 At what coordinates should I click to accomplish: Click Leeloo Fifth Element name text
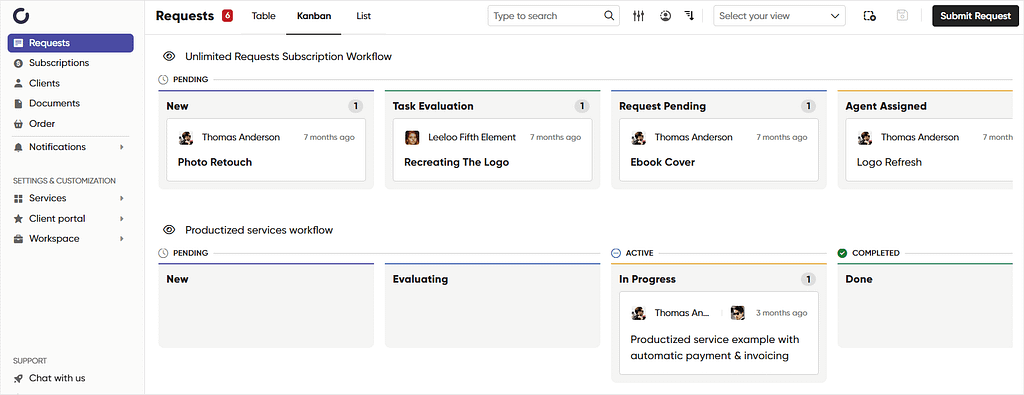click(x=472, y=137)
